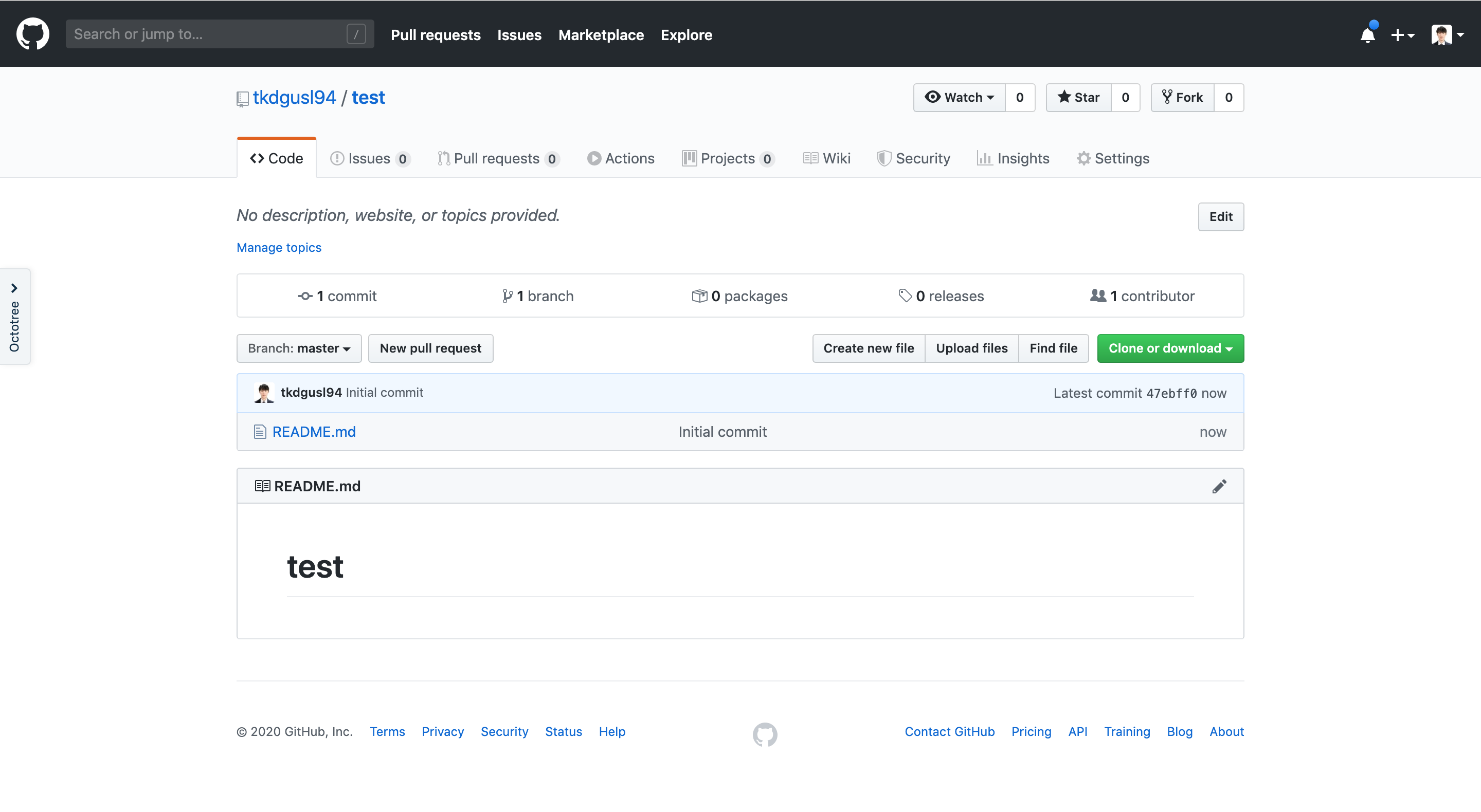
Task: Open the plus create-new dropdown
Action: pos(1402,35)
